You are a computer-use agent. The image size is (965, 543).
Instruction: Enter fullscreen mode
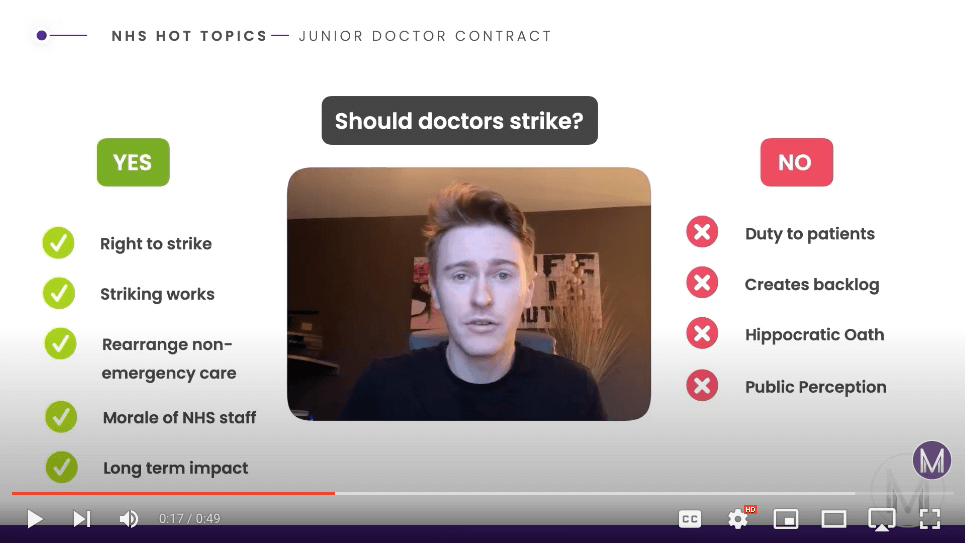pyautogui.click(x=930, y=519)
